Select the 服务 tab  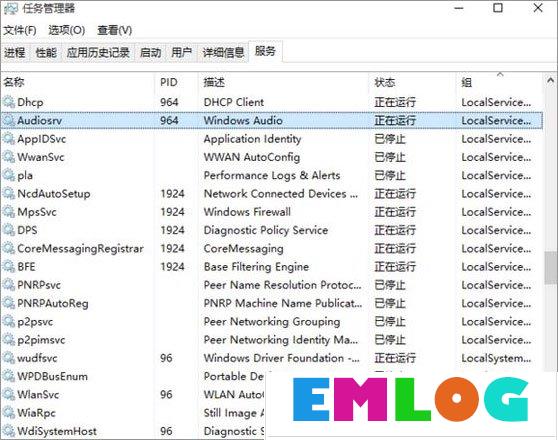click(x=265, y=52)
